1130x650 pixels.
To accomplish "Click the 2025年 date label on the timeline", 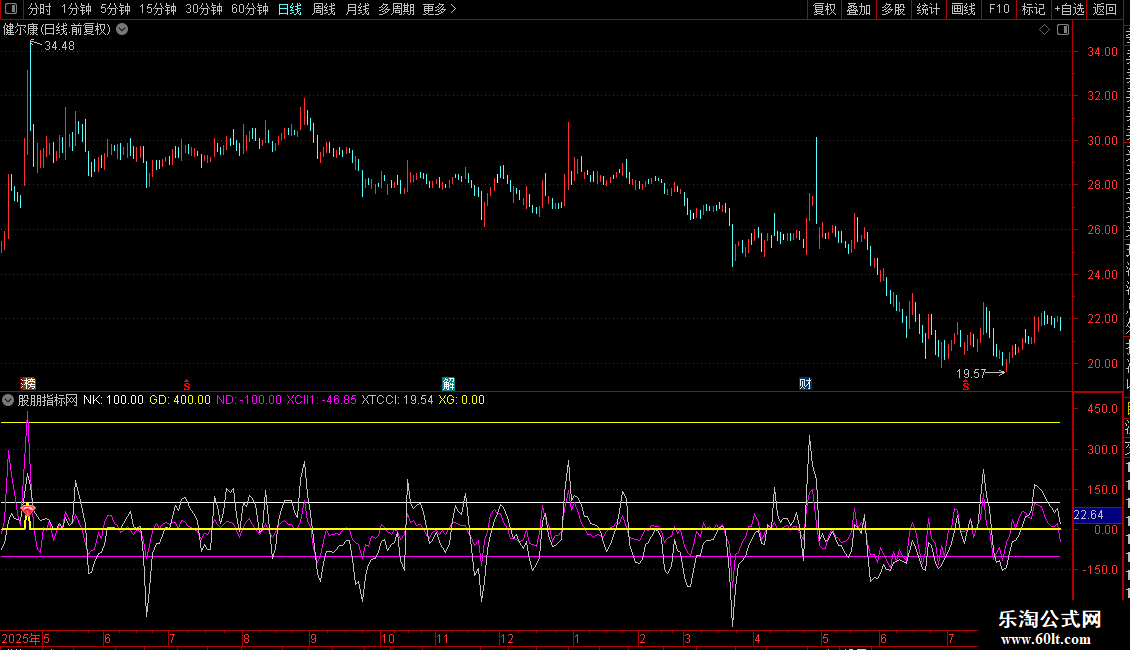I will pyautogui.click(x=21, y=638).
